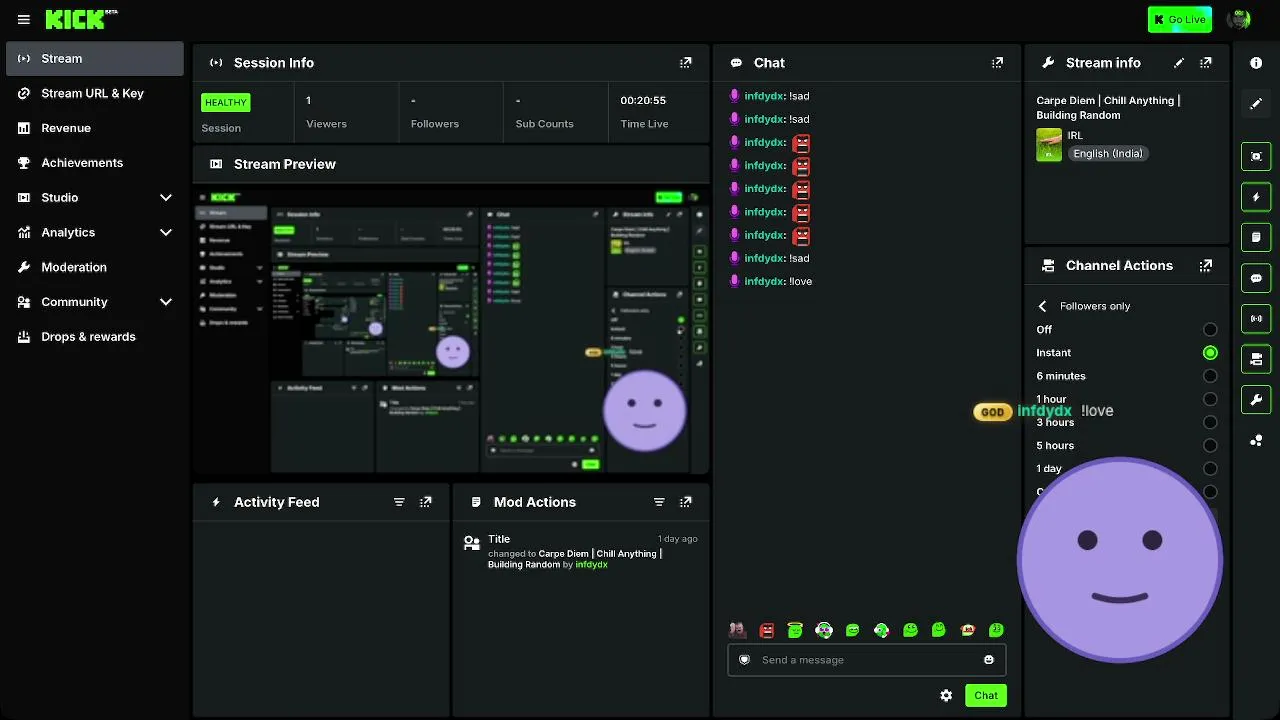Click the info icon atop the right toolbar
This screenshot has height=720, width=1280.
click(1256, 63)
